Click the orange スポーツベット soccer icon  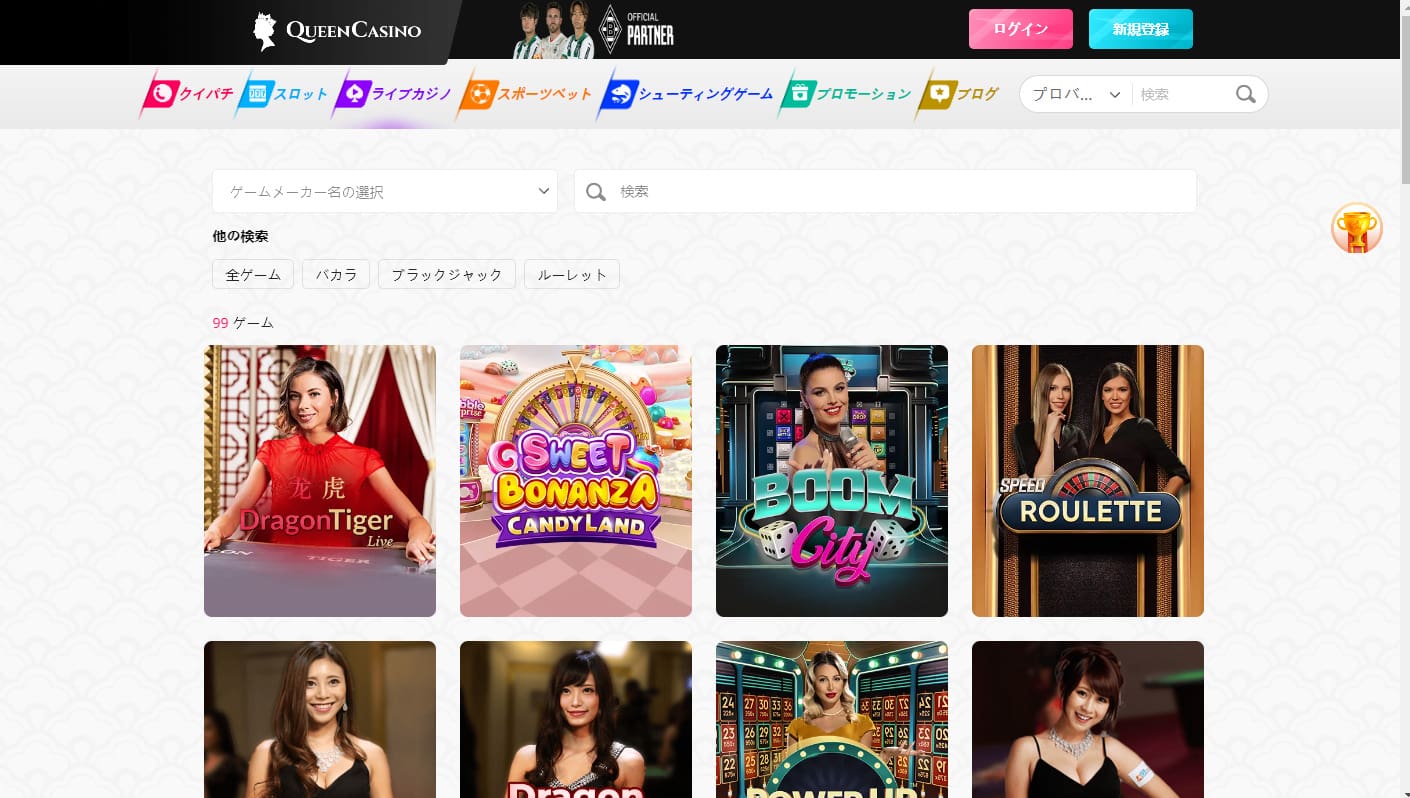click(x=478, y=94)
